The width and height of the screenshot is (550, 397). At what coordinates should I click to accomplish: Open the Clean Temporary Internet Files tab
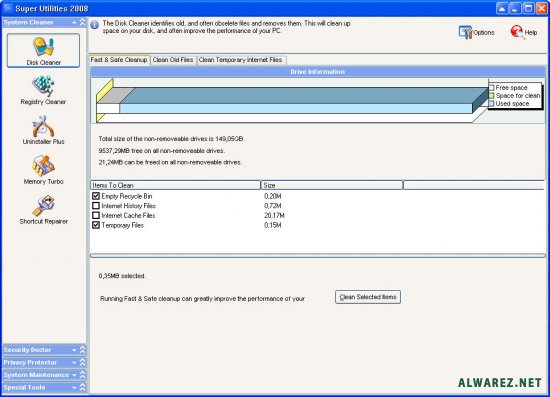(x=241, y=60)
